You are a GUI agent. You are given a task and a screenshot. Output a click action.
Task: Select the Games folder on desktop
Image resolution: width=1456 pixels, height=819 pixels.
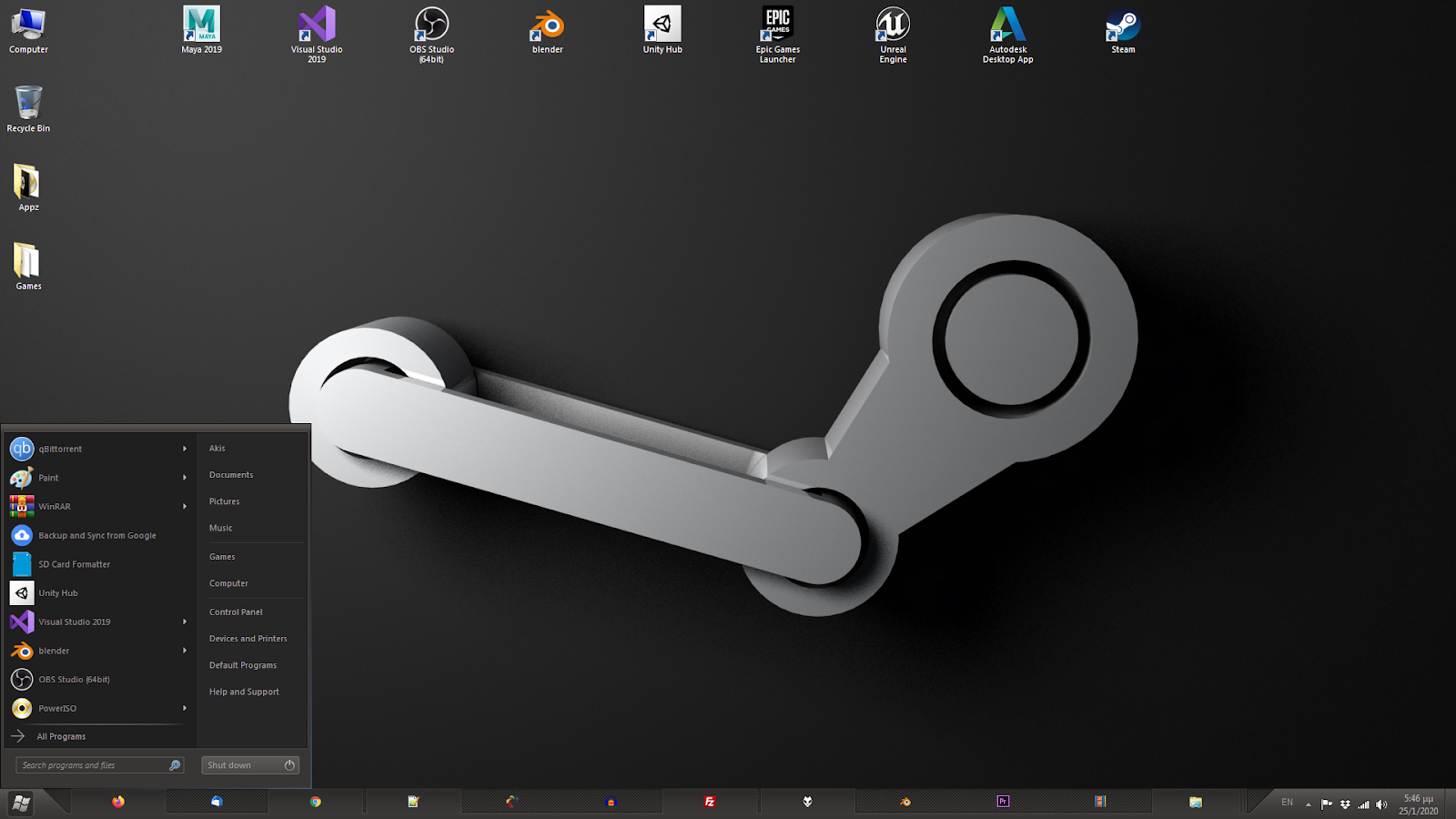tap(28, 267)
